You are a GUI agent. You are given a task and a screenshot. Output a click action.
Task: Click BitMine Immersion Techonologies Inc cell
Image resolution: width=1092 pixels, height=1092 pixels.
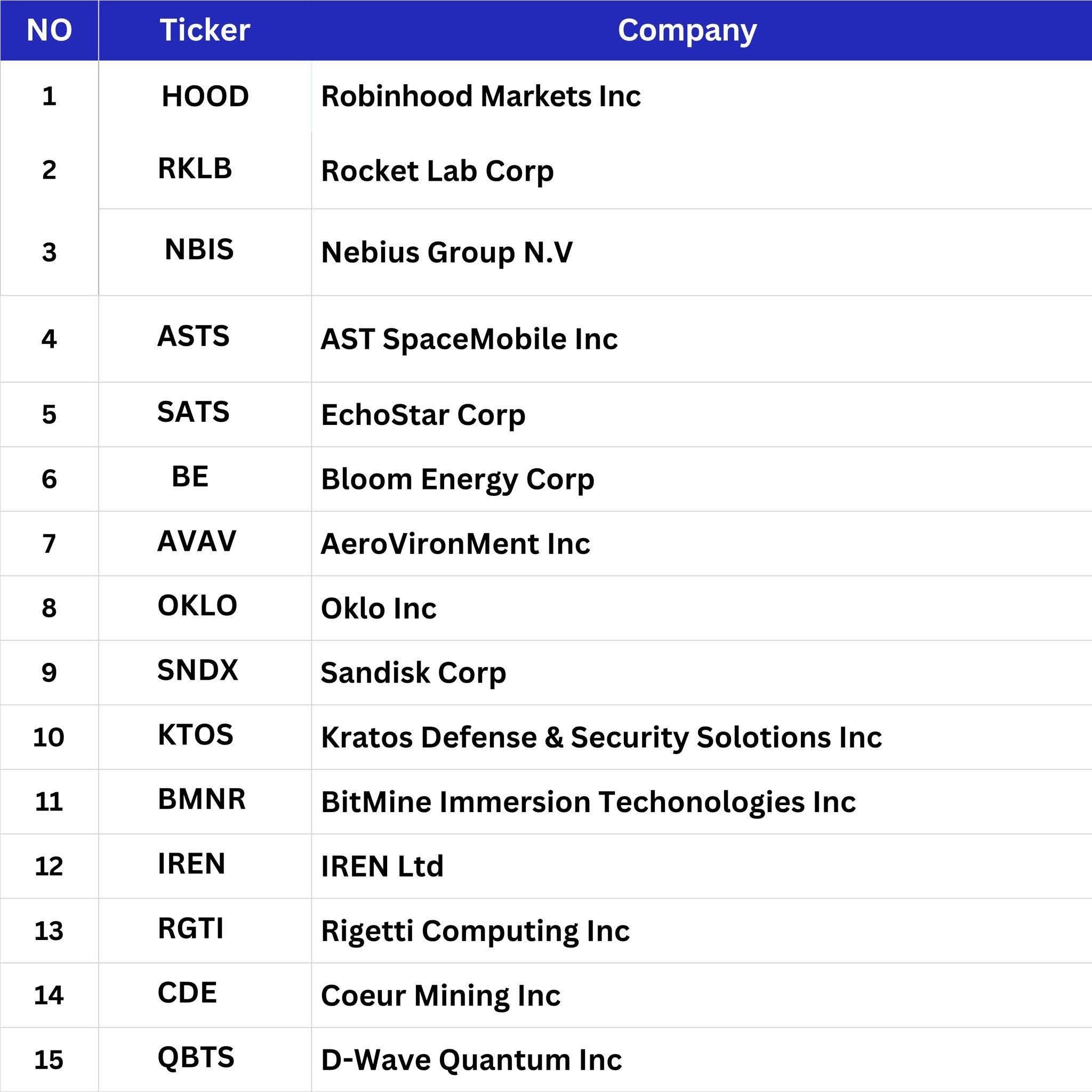(588, 801)
